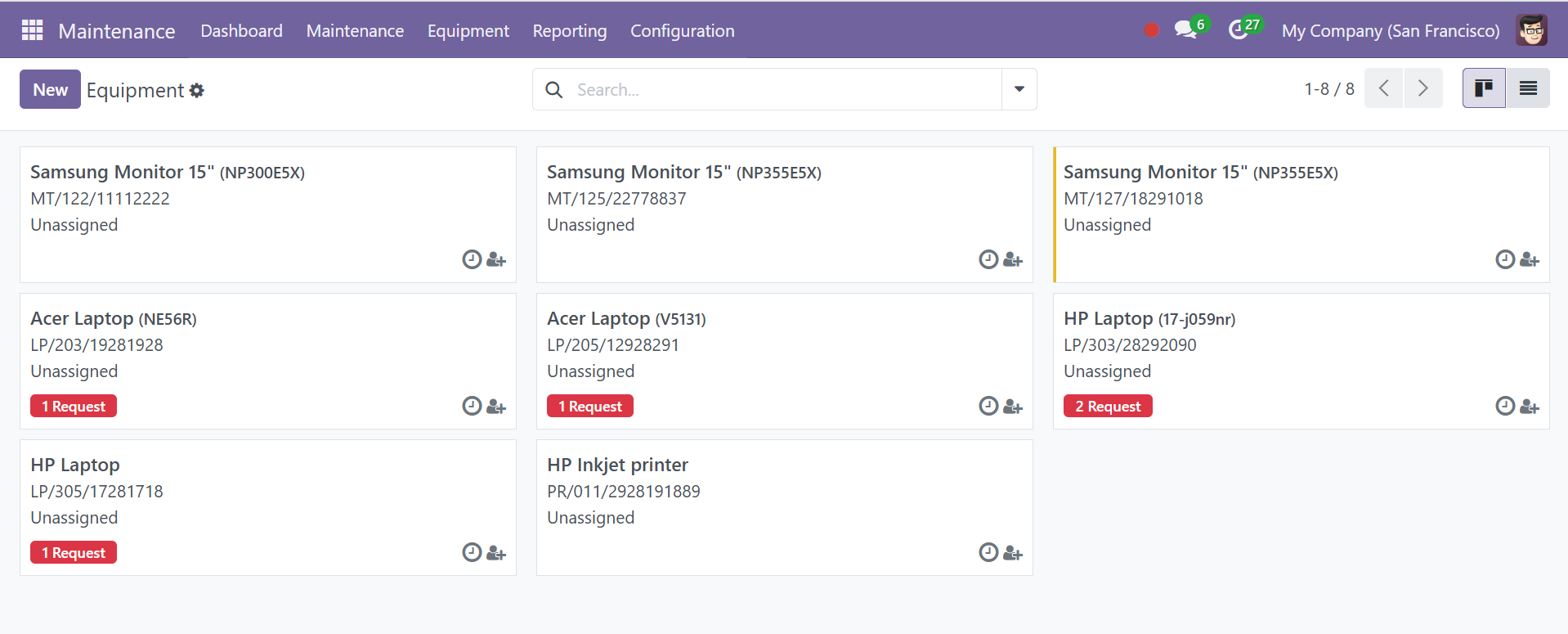Open the messages icon showing 6
The image size is (1568, 634).
[x=1190, y=29]
